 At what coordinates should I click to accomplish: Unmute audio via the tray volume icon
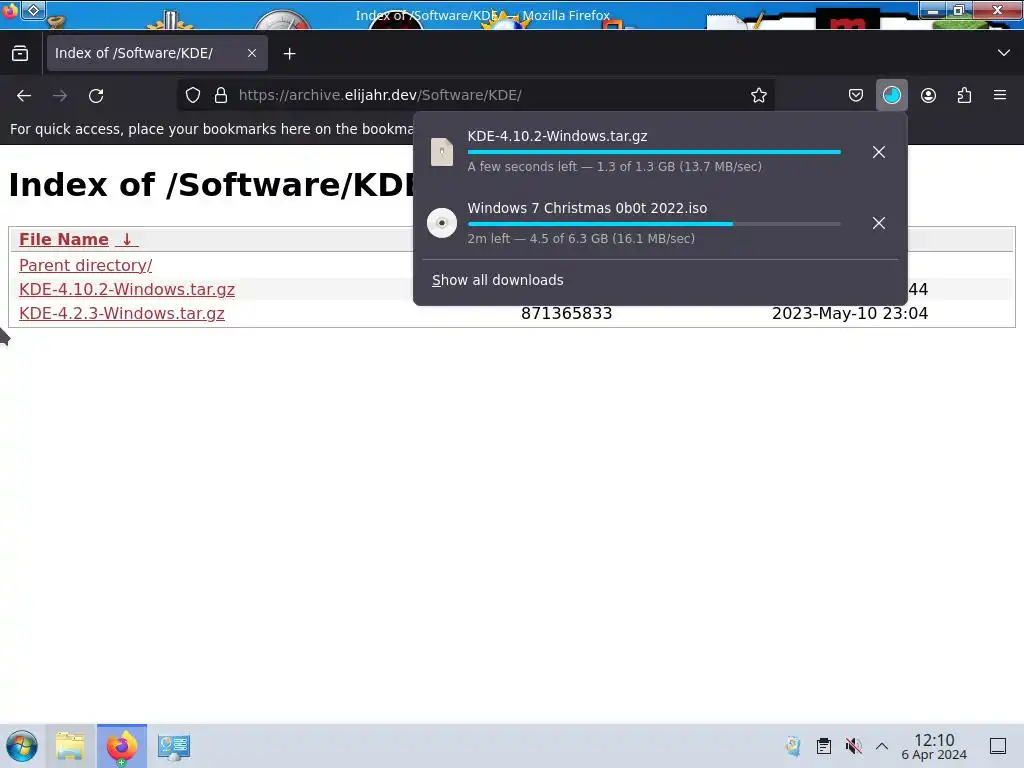coord(853,746)
